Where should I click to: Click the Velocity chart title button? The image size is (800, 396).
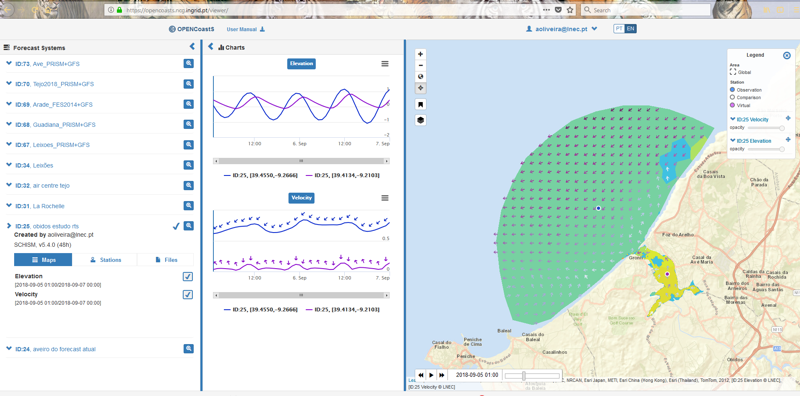301,197
